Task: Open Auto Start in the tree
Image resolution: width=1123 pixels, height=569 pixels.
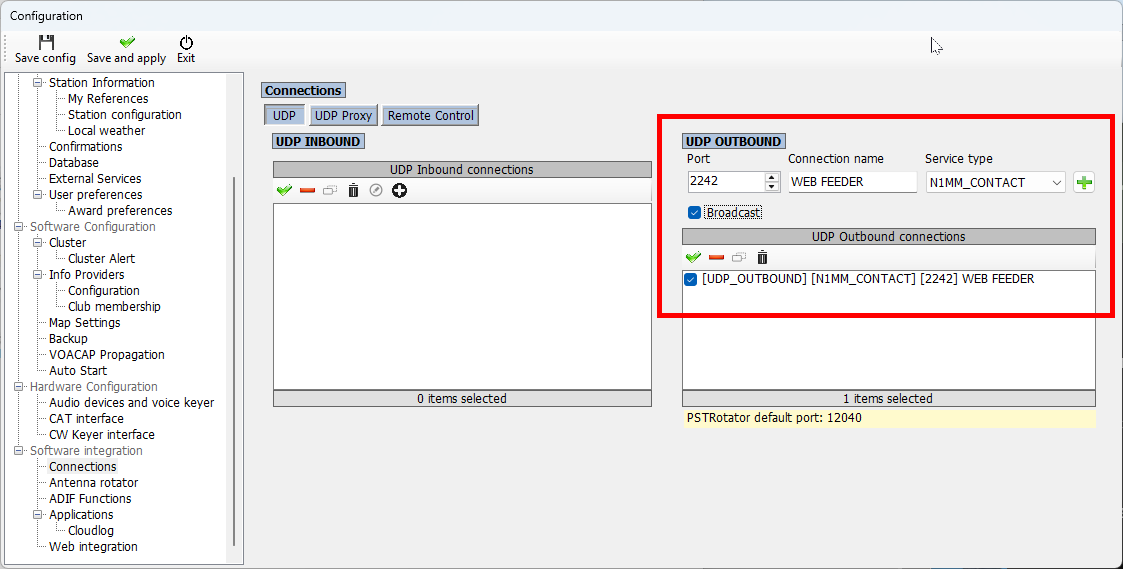Action: (x=78, y=370)
